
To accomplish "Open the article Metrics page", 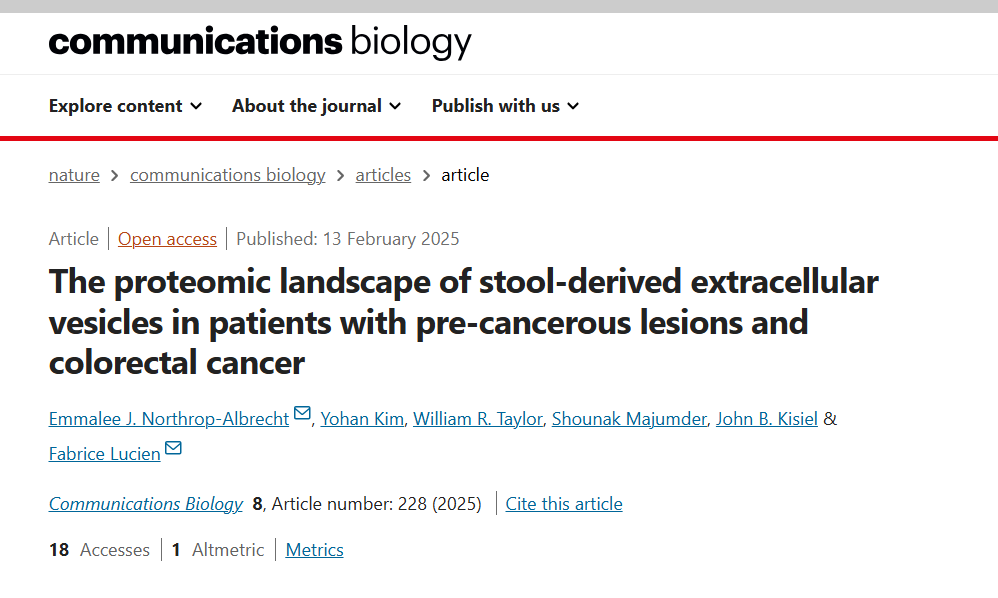I will [314, 550].
